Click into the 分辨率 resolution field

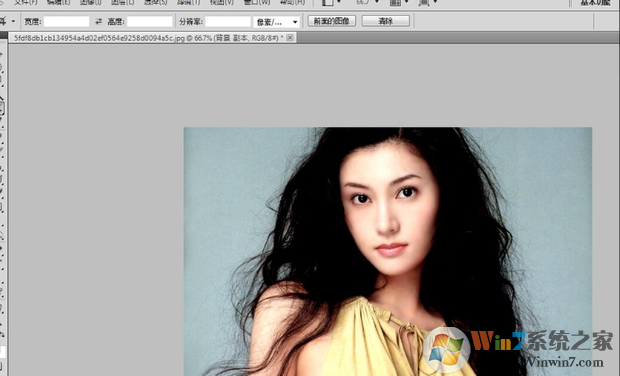(x=228, y=21)
